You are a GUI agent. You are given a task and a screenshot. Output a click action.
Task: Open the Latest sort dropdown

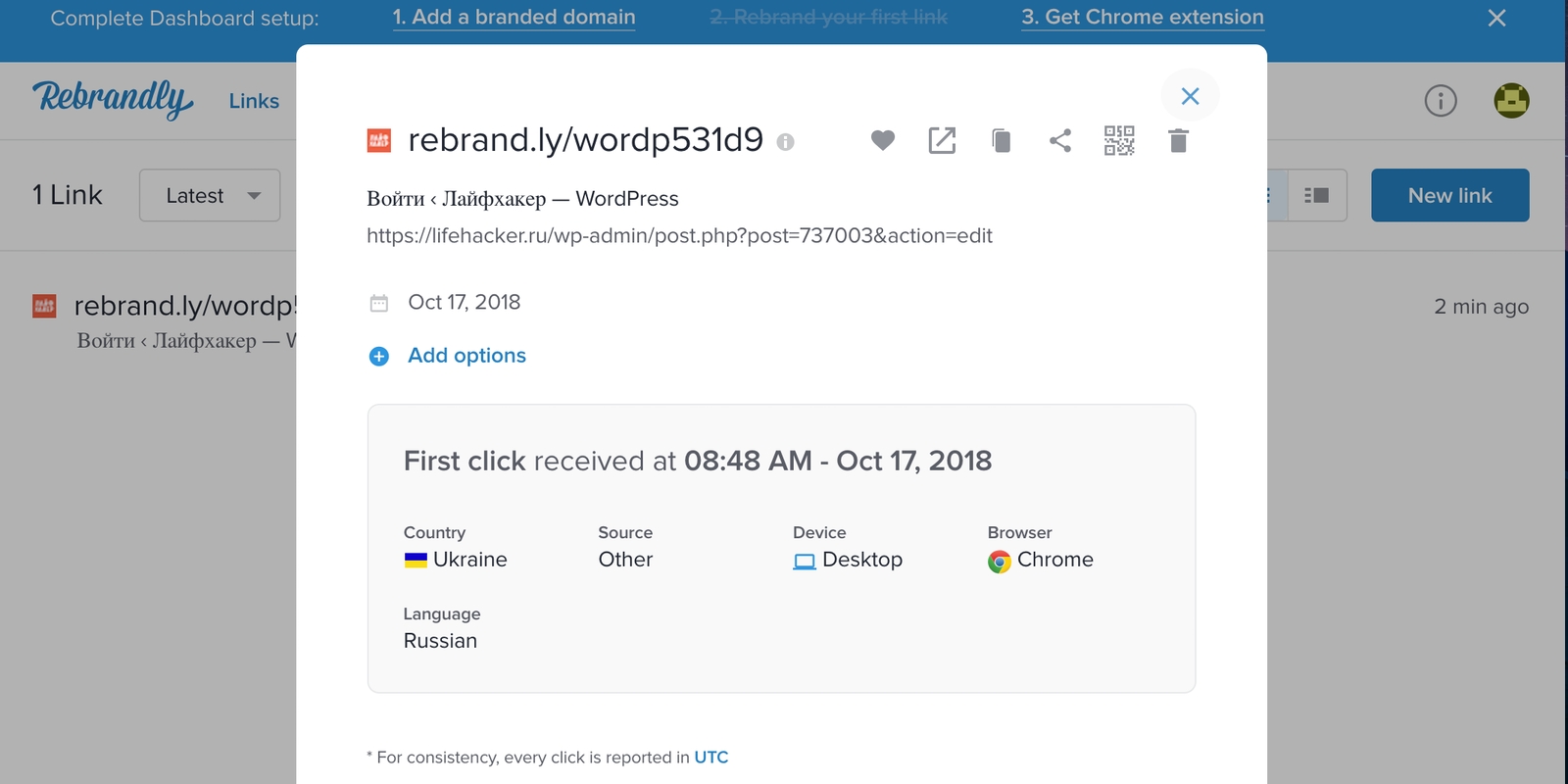coord(210,195)
